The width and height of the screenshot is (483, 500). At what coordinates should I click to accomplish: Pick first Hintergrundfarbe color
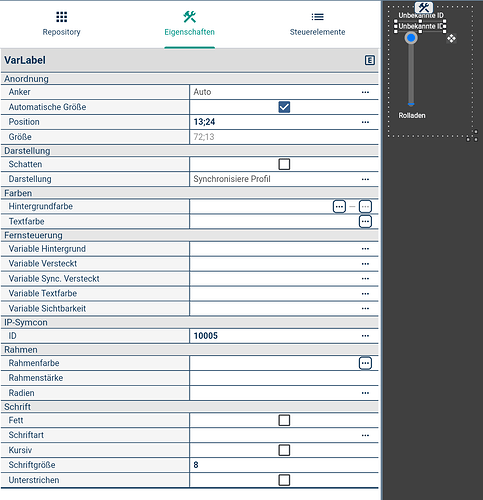(x=339, y=207)
